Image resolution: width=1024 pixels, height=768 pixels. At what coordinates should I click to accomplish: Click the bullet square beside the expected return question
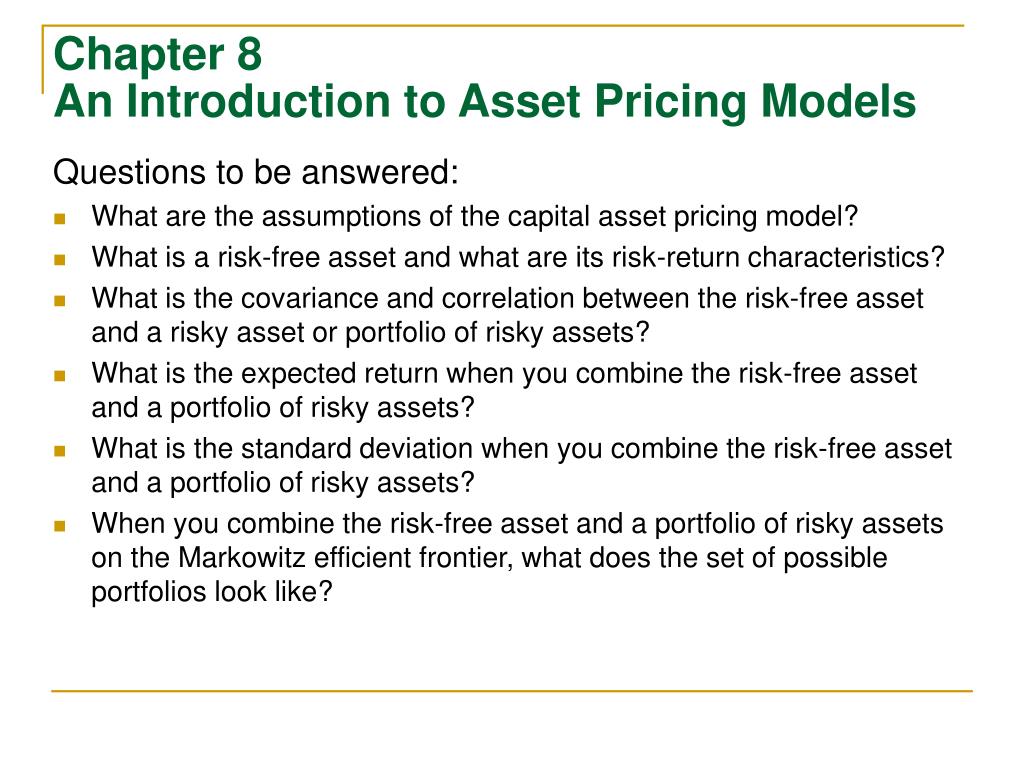pos(60,375)
